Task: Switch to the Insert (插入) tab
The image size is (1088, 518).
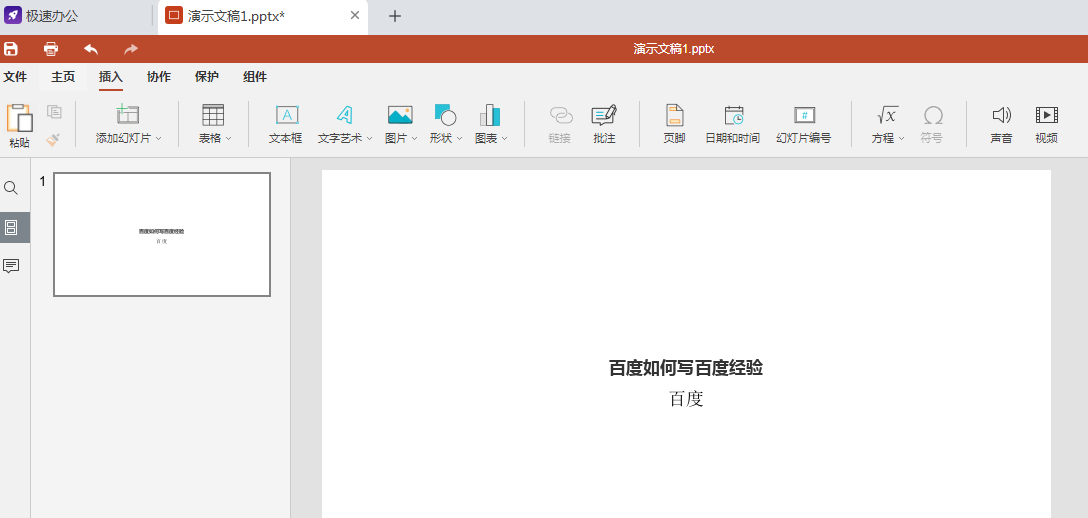Action: [111, 77]
